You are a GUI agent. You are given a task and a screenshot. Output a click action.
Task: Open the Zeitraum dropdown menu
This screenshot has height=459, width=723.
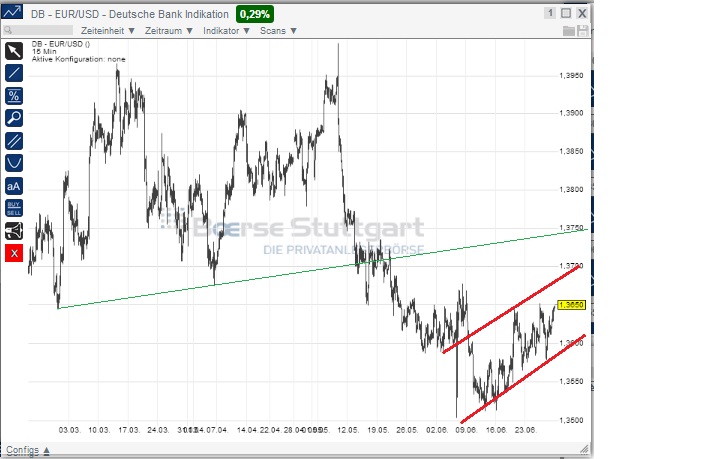point(169,31)
